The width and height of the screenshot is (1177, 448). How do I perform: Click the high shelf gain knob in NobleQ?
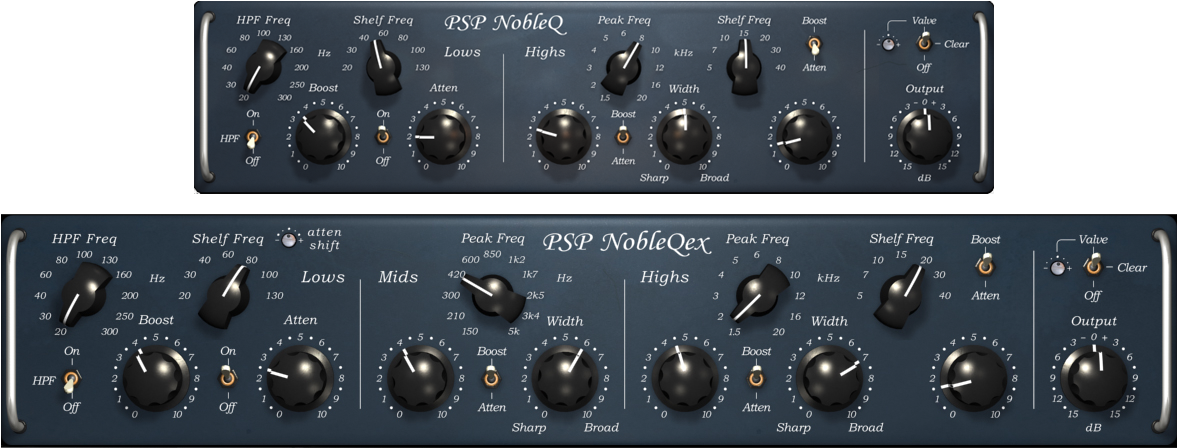[804, 137]
